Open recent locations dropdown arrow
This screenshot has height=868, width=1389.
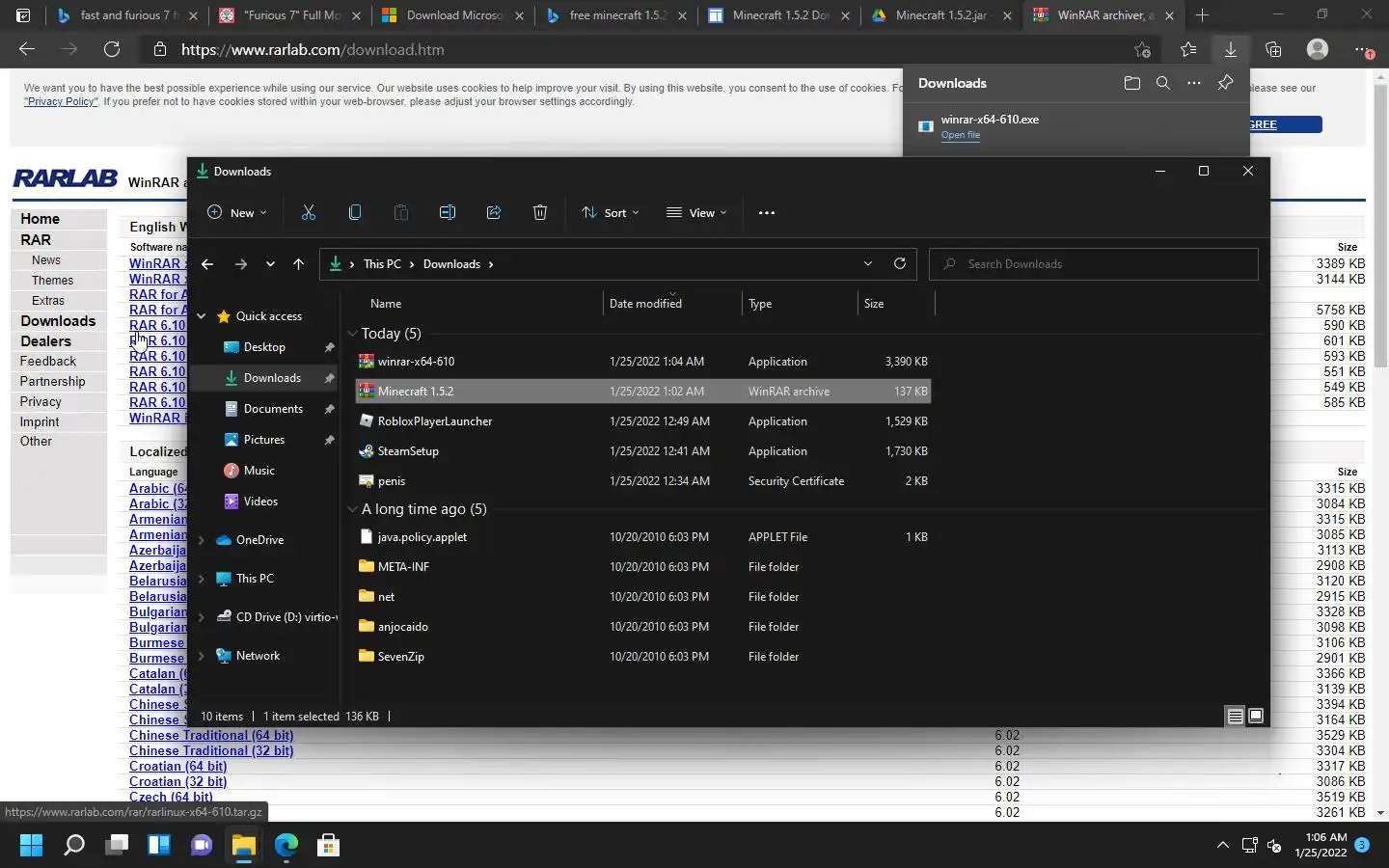(270, 264)
